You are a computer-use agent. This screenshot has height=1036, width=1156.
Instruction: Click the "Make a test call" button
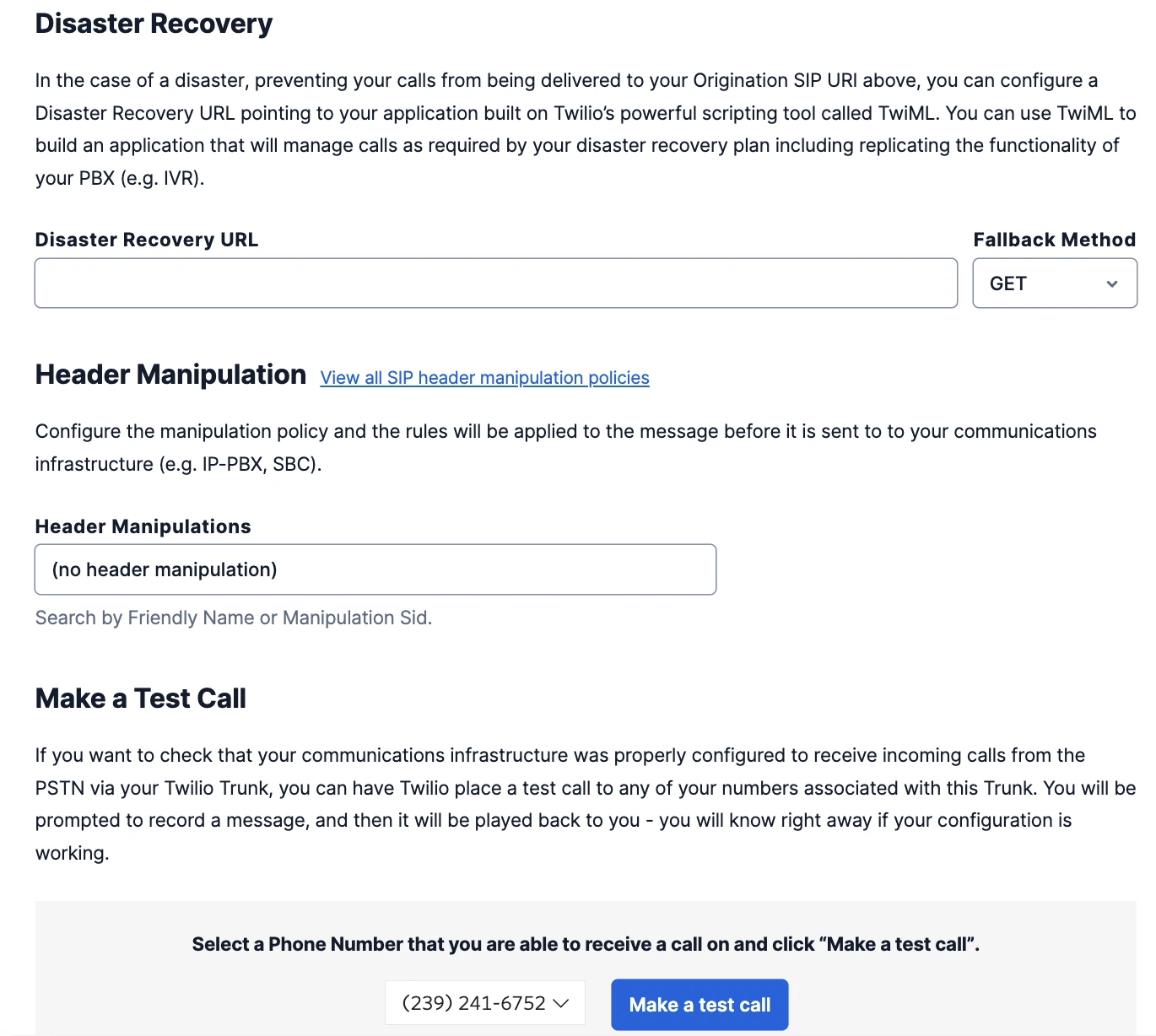(699, 1004)
